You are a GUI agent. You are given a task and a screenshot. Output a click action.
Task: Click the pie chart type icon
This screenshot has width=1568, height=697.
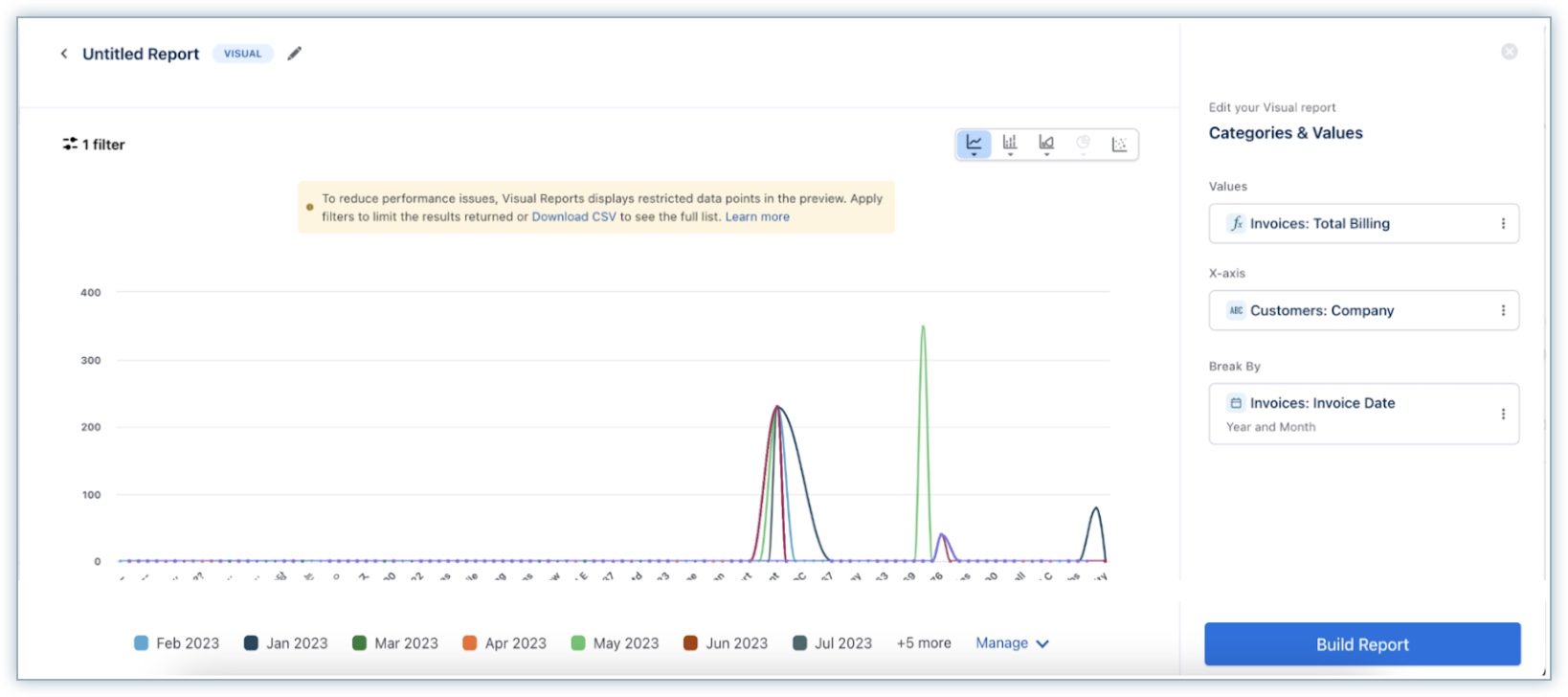click(x=1083, y=144)
